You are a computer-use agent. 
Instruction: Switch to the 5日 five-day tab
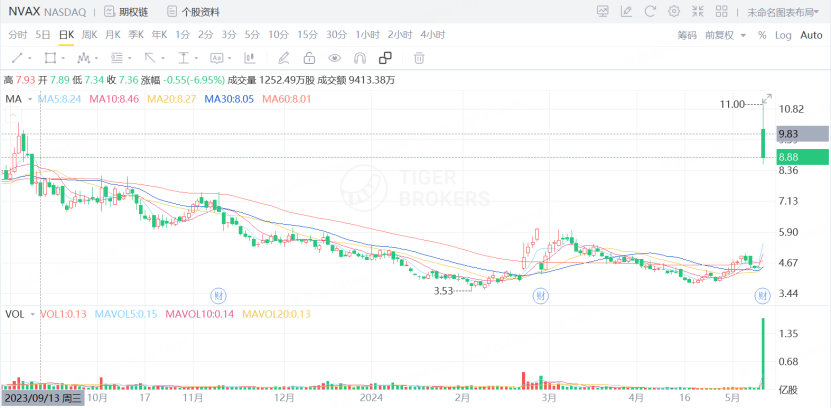(x=43, y=35)
